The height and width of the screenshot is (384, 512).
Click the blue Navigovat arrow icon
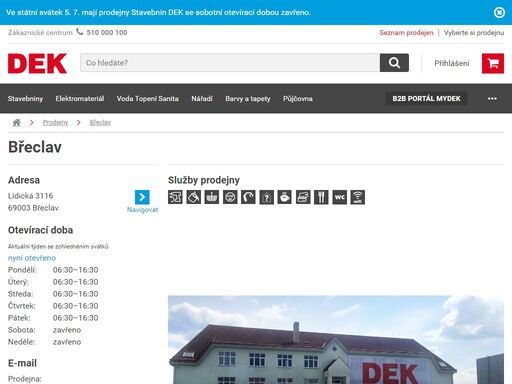point(142,197)
